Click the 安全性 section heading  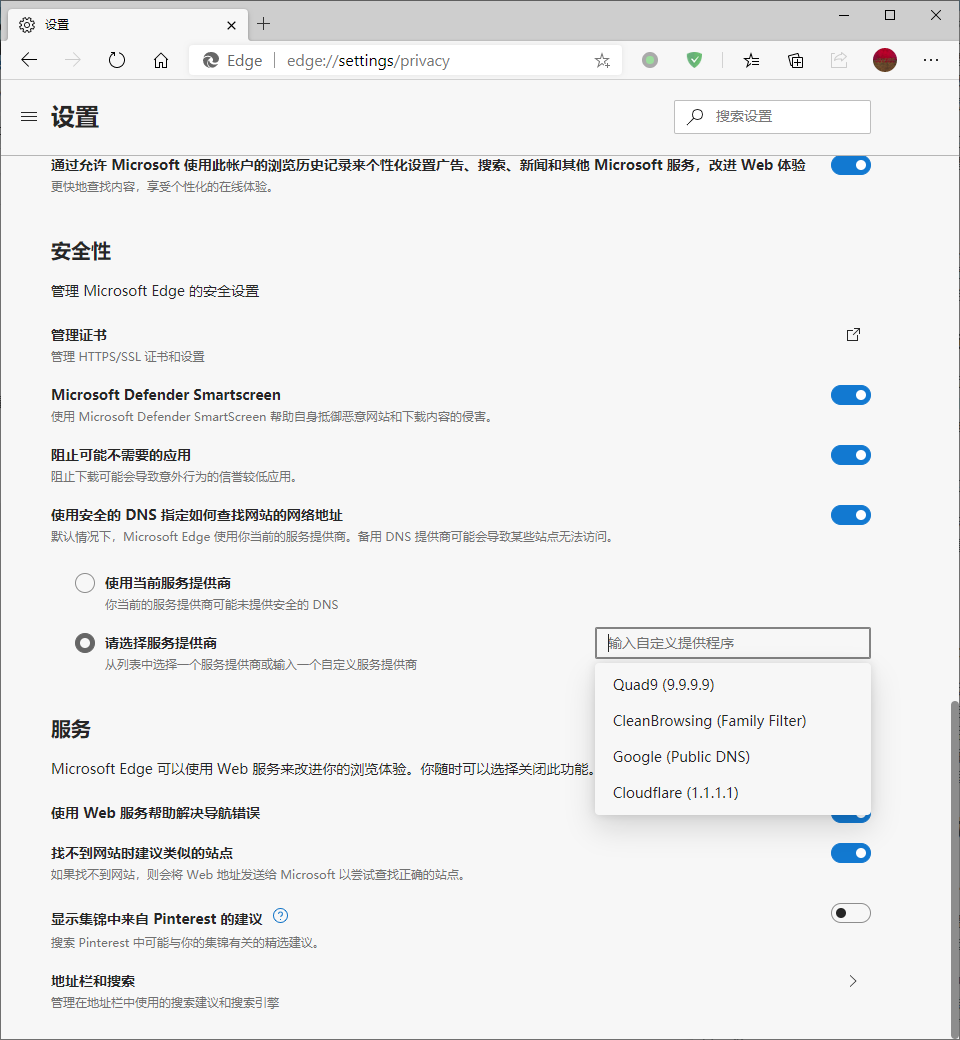pyautogui.click(x=81, y=251)
